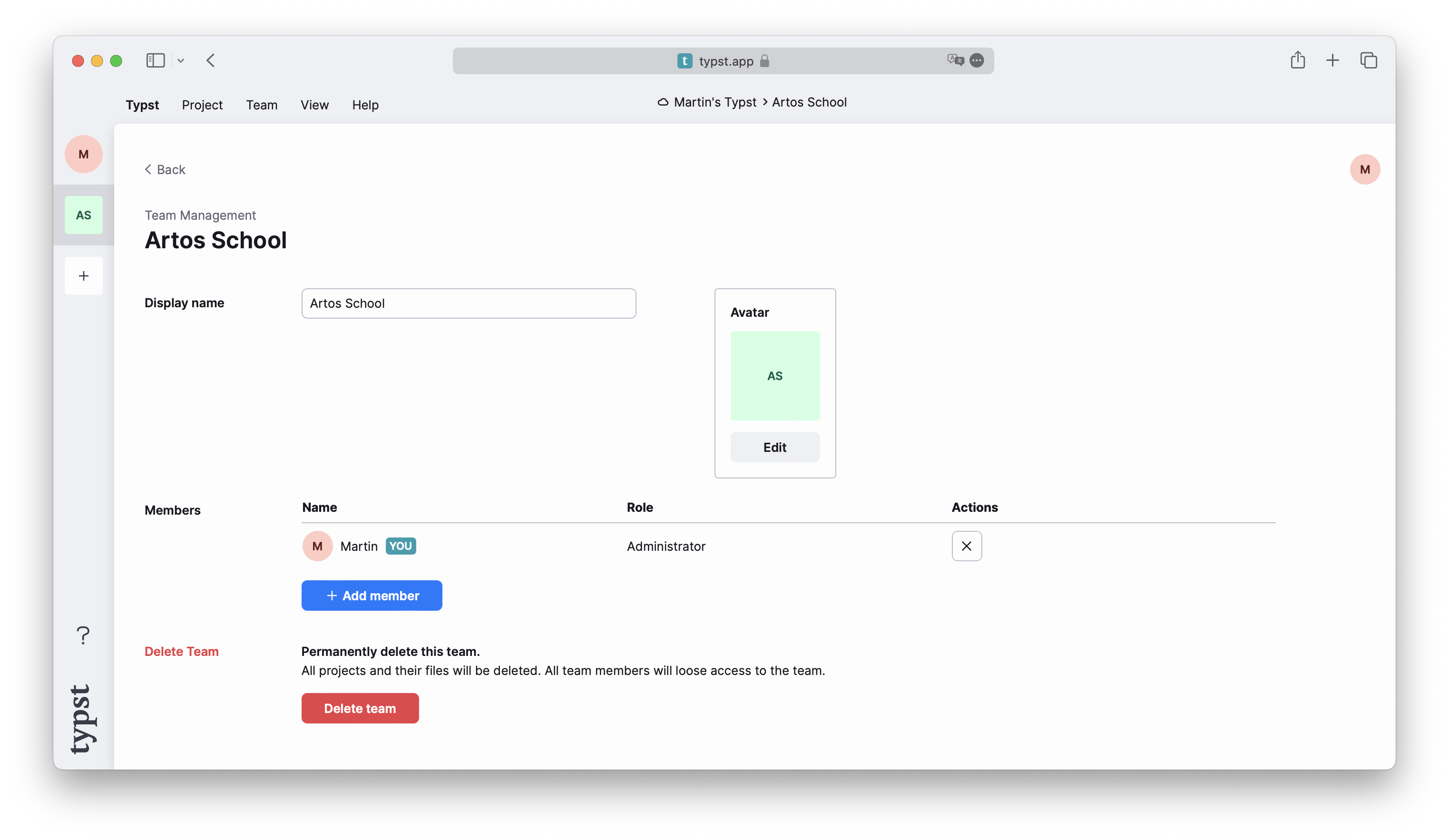Open a new browser tab with plus
The image size is (1449, 840).
coord(1332,60)
